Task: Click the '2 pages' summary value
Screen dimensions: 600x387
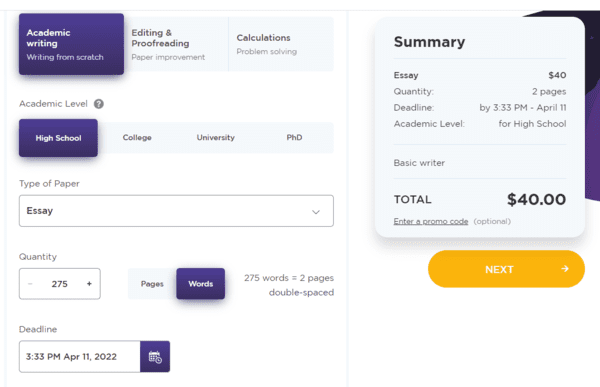Action: [x=549, y=91]
